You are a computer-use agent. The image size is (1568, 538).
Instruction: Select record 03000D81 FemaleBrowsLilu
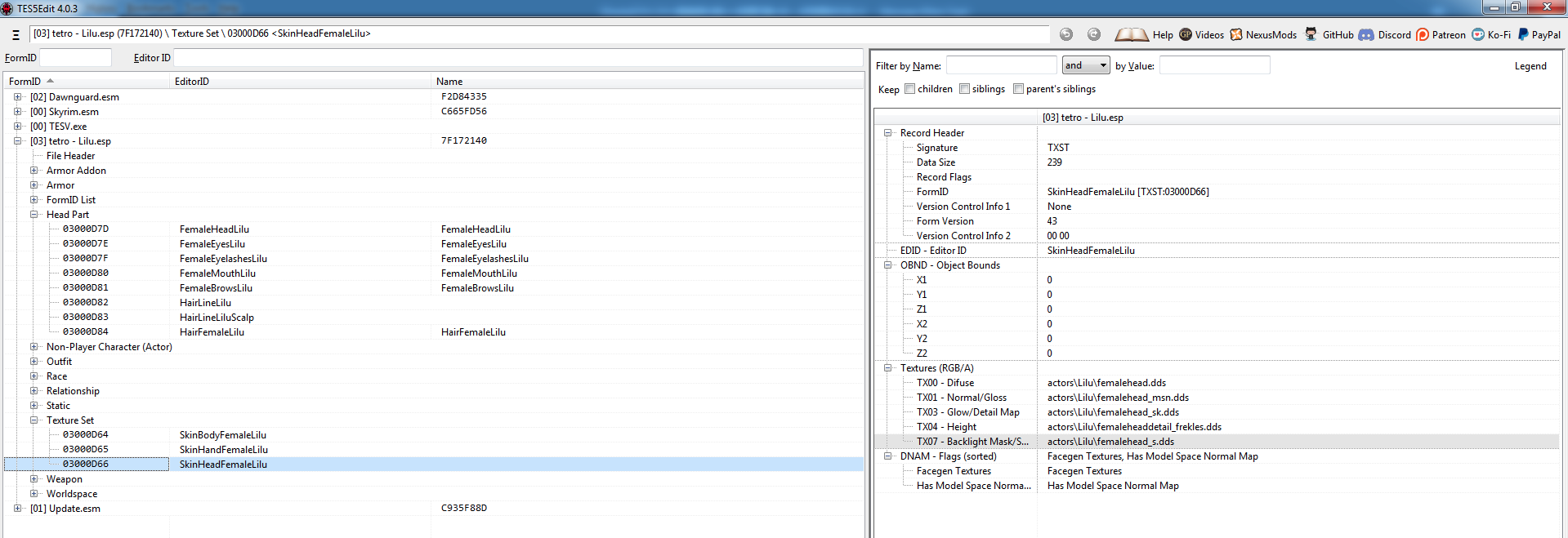pos(434,288)
